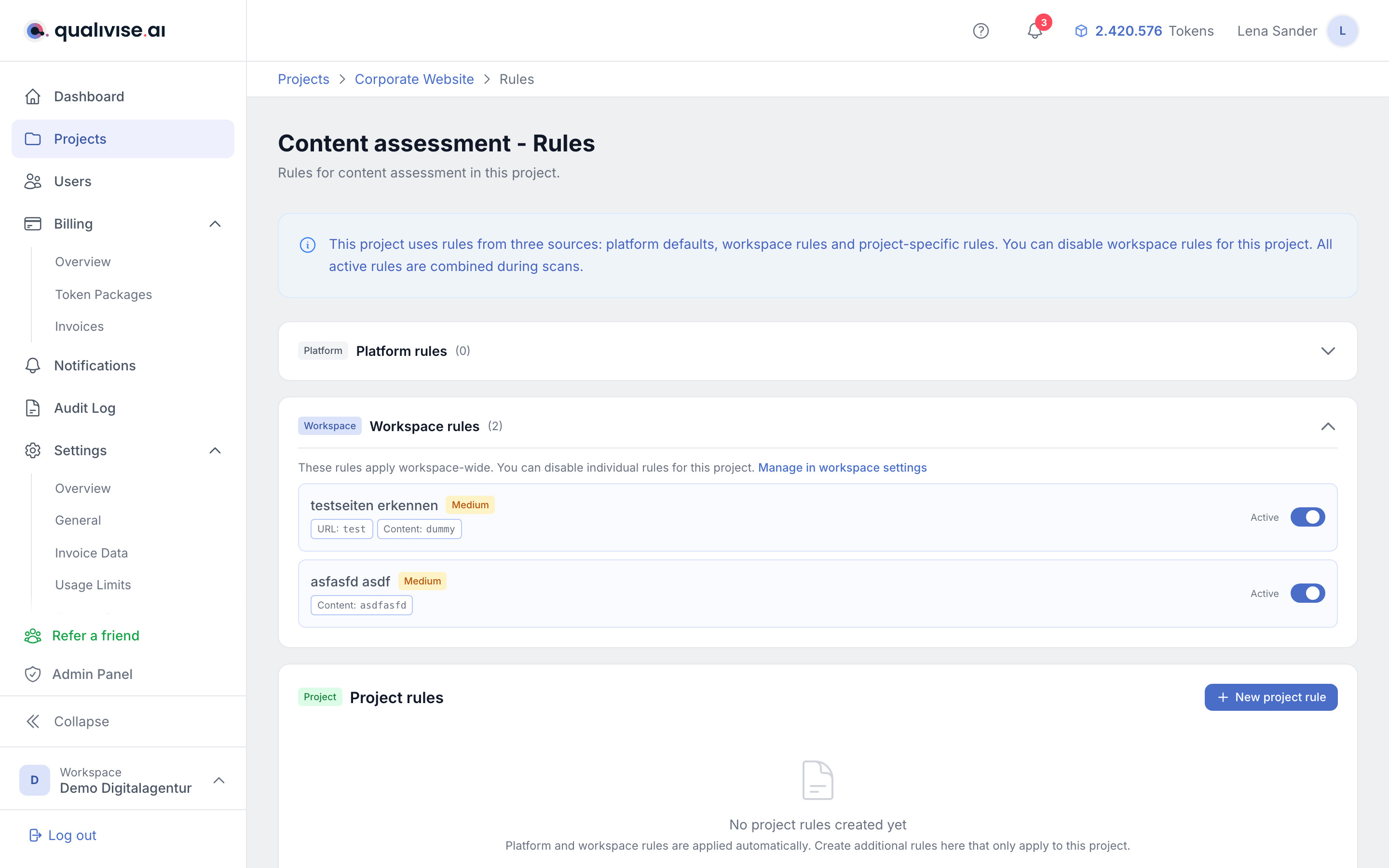The height and width of the screenshot is (868, 1389).
Task: Click the Dashboard home icon
Action: coord(33,96)
